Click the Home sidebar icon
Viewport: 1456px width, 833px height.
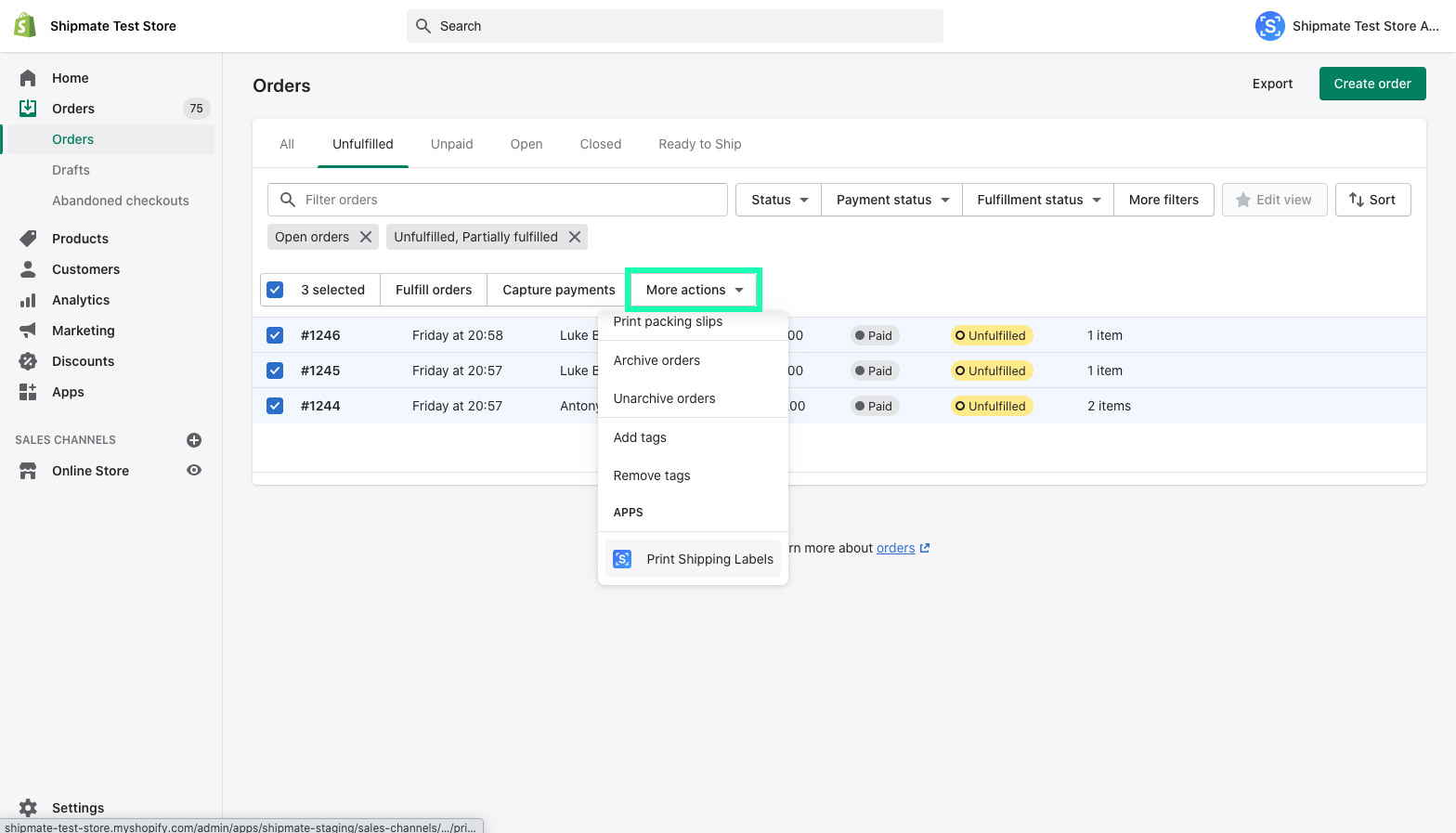coord(28,78)
